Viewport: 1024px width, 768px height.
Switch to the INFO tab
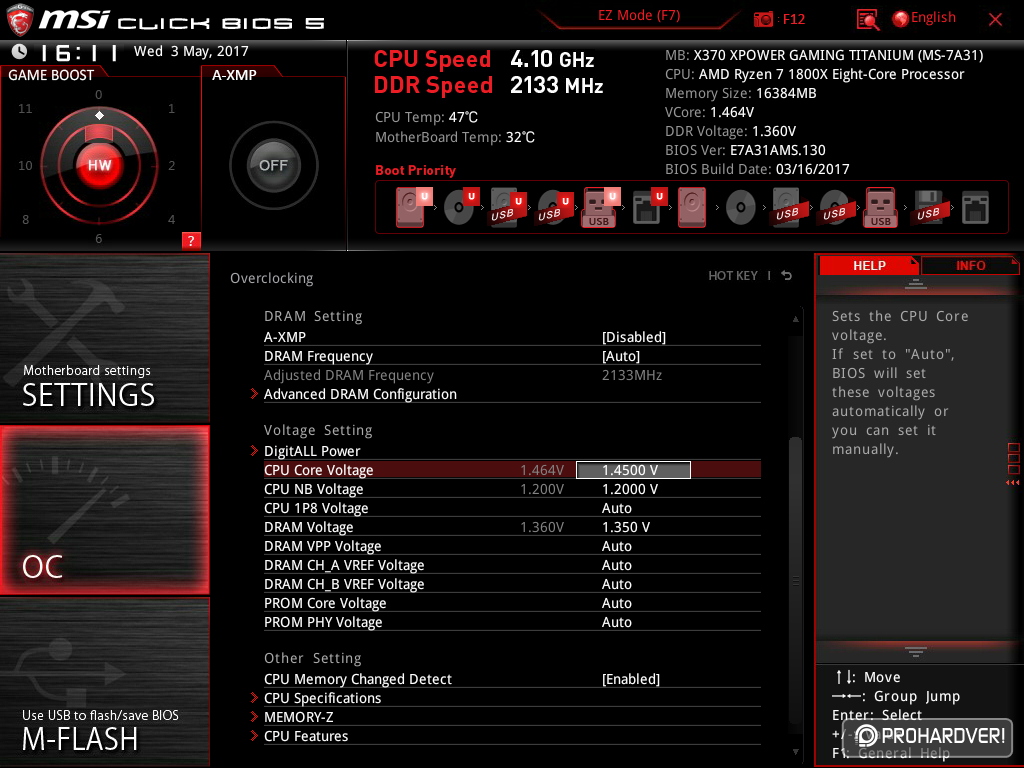click(970, 265)
